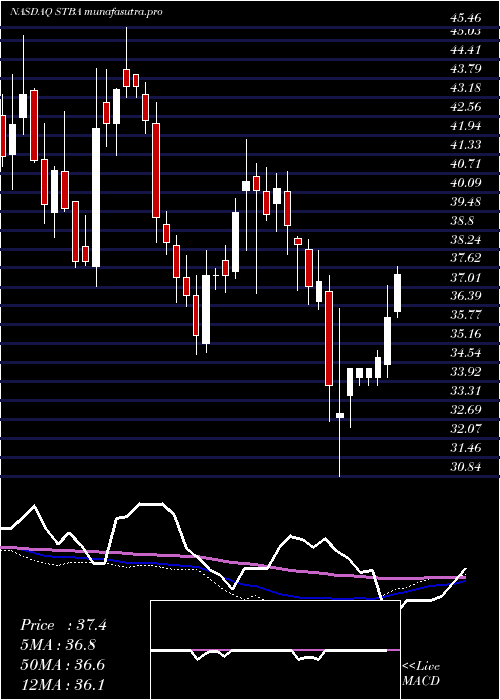Viewport: 500px width, 700px height.
Task: Click the 36.39 price axis label
Action: click(466, 296)
